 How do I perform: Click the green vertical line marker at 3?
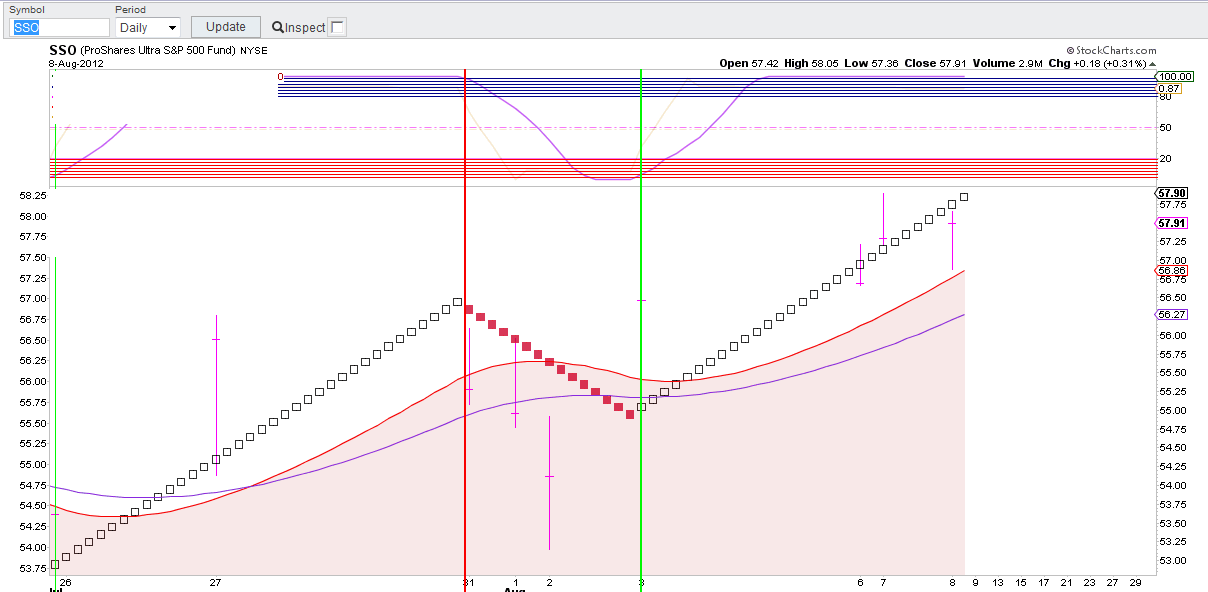coord(640,330)
